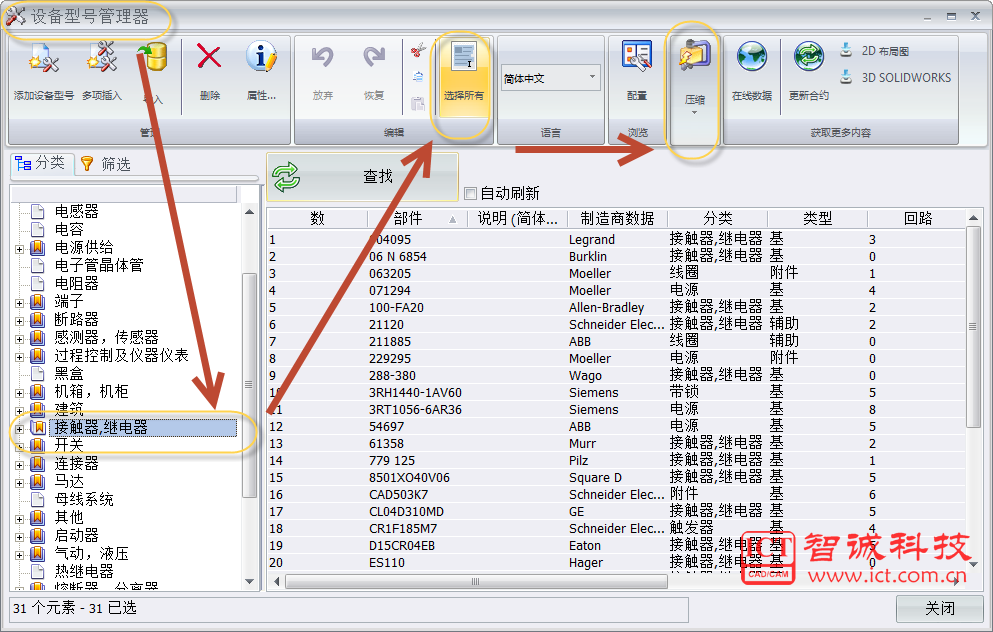Open 属性 properties info icon
This screenshot has height=632, width=993.
click(261, 58)
